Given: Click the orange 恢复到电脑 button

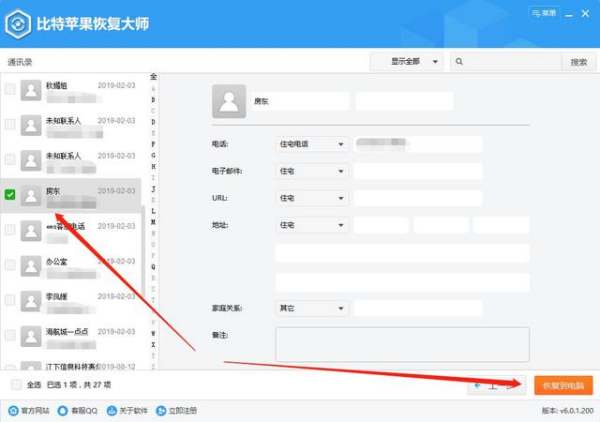Looking at the screenshot, I should [563, 385].
